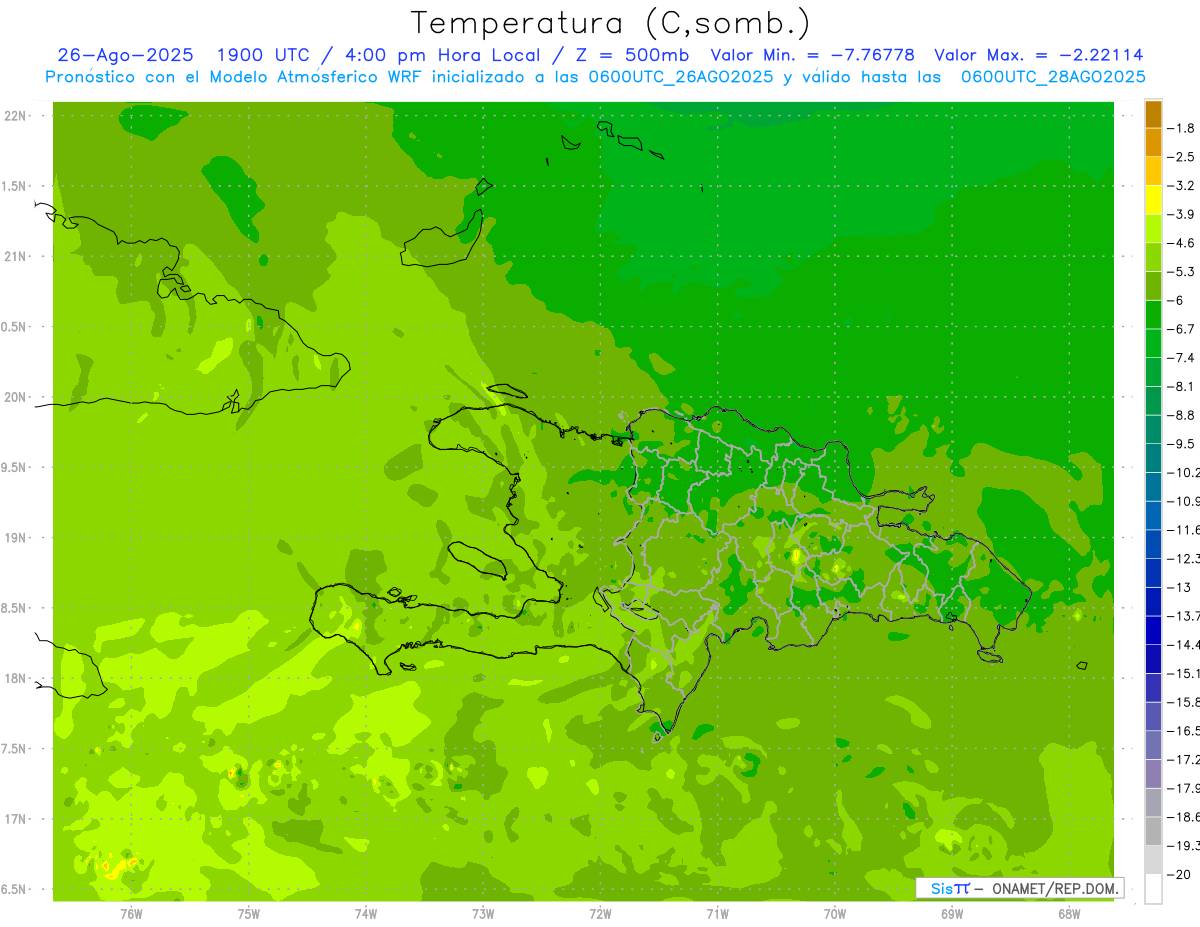
Task: Click the '-7.4' legend value
Action: 1182,358
